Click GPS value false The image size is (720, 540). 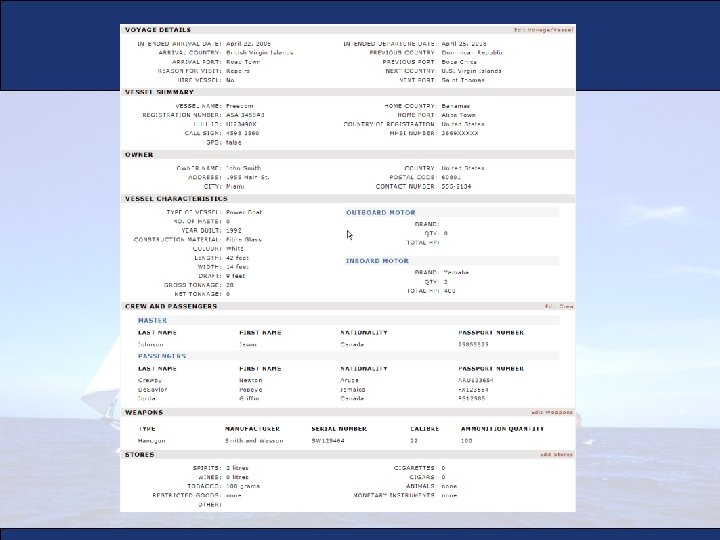(233, 142)
